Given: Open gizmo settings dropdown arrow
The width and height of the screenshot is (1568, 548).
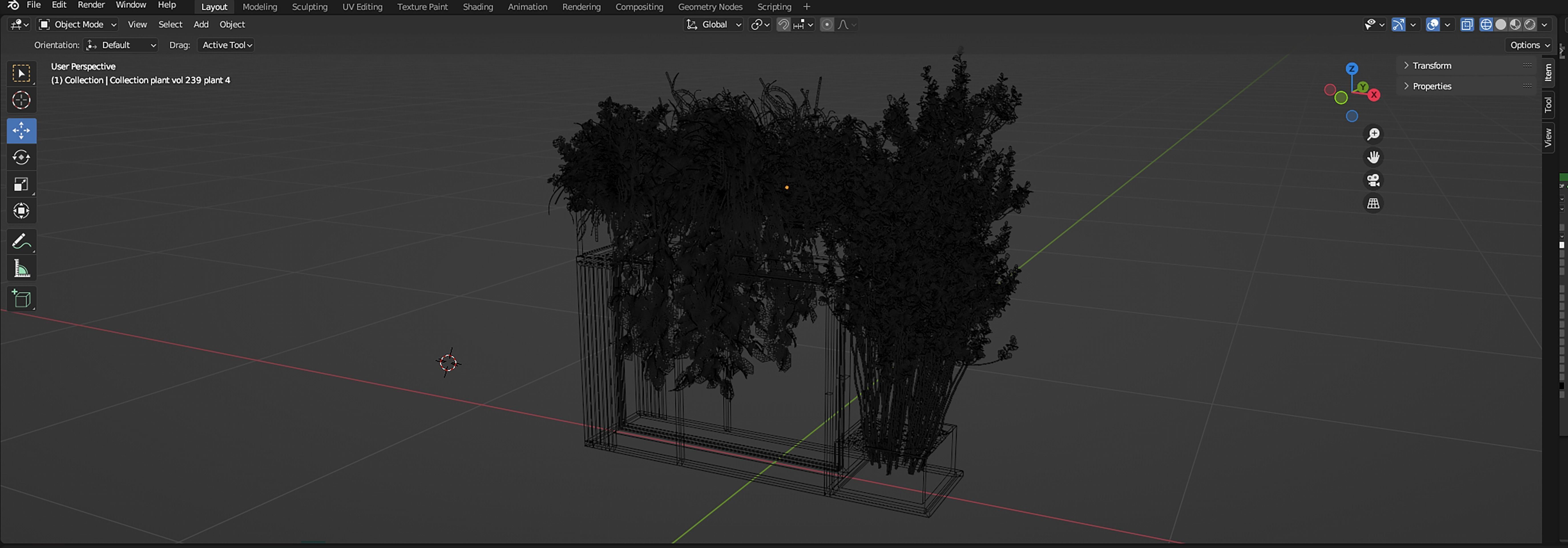Looking at the screenshot, I should click(1413, 24).
